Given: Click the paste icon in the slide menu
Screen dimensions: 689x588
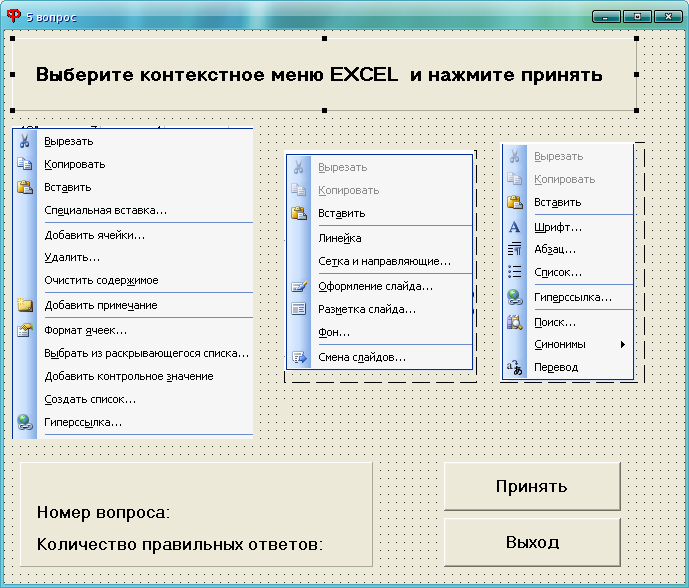Looking at the screenshot, I should (299, 213).
